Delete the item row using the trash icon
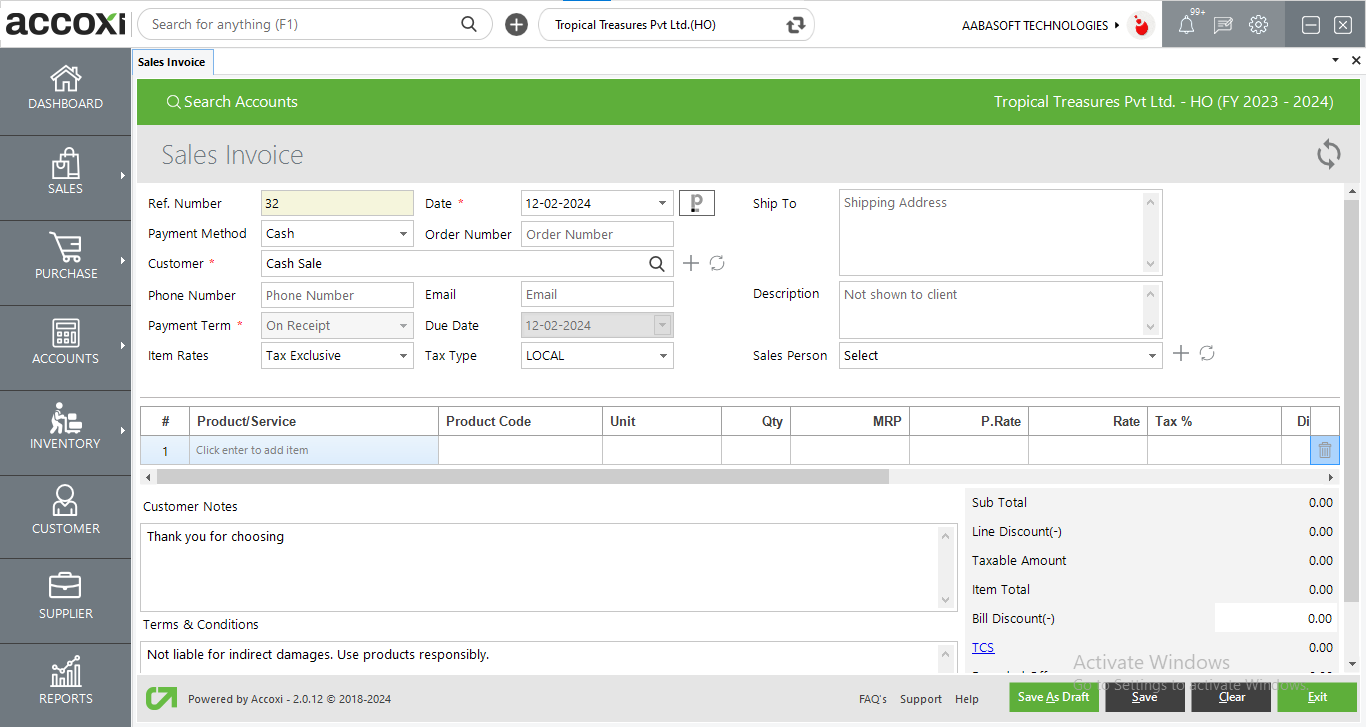Screen dimensions: 1366x727 click(1324, 450)
